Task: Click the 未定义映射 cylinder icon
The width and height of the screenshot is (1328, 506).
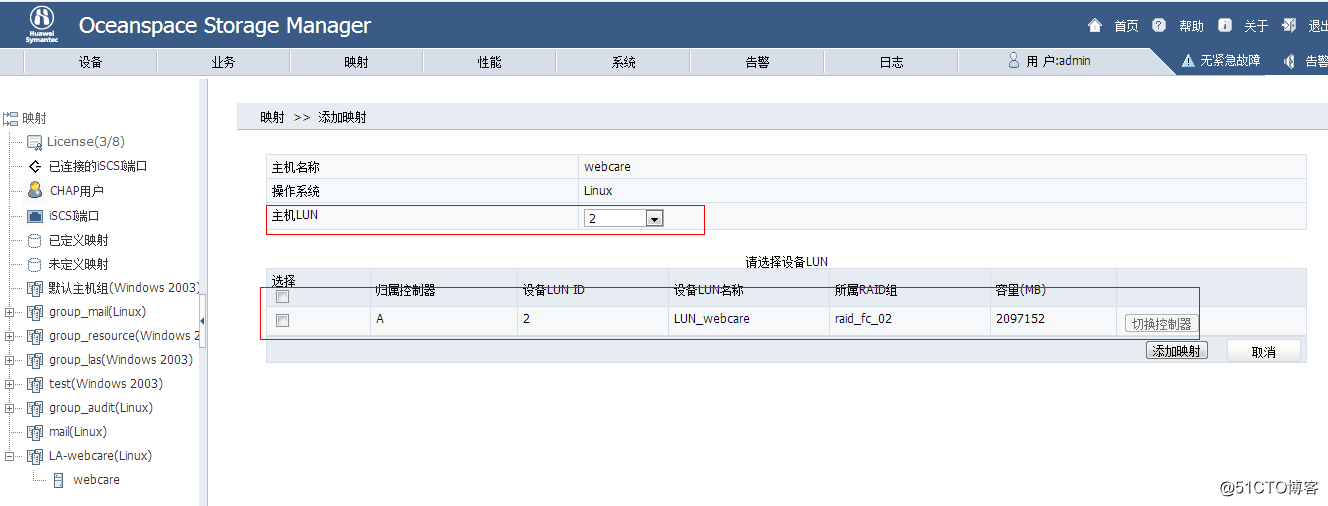Action: pos(35,264)
